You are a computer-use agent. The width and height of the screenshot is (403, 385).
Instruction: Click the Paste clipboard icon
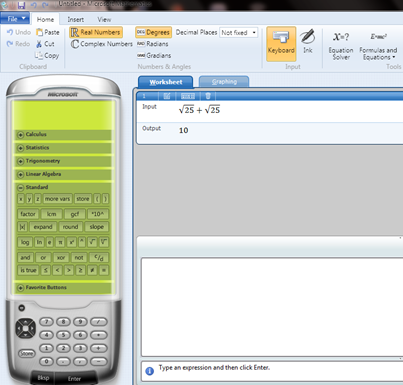point(40,32)
